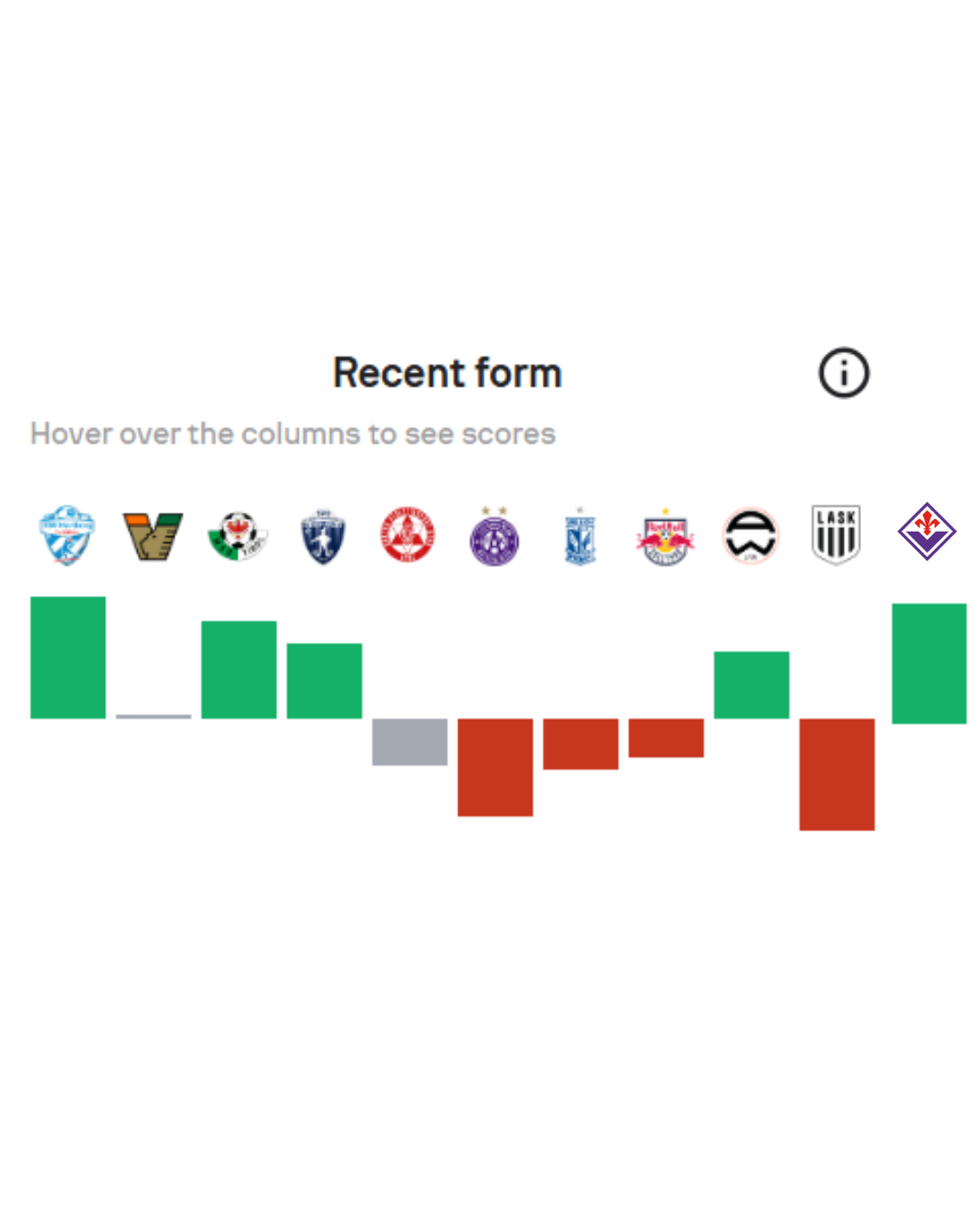Click the navy blue shield team logo
The height and width of the screenshot is (1225, 980).
click(323, 536)
